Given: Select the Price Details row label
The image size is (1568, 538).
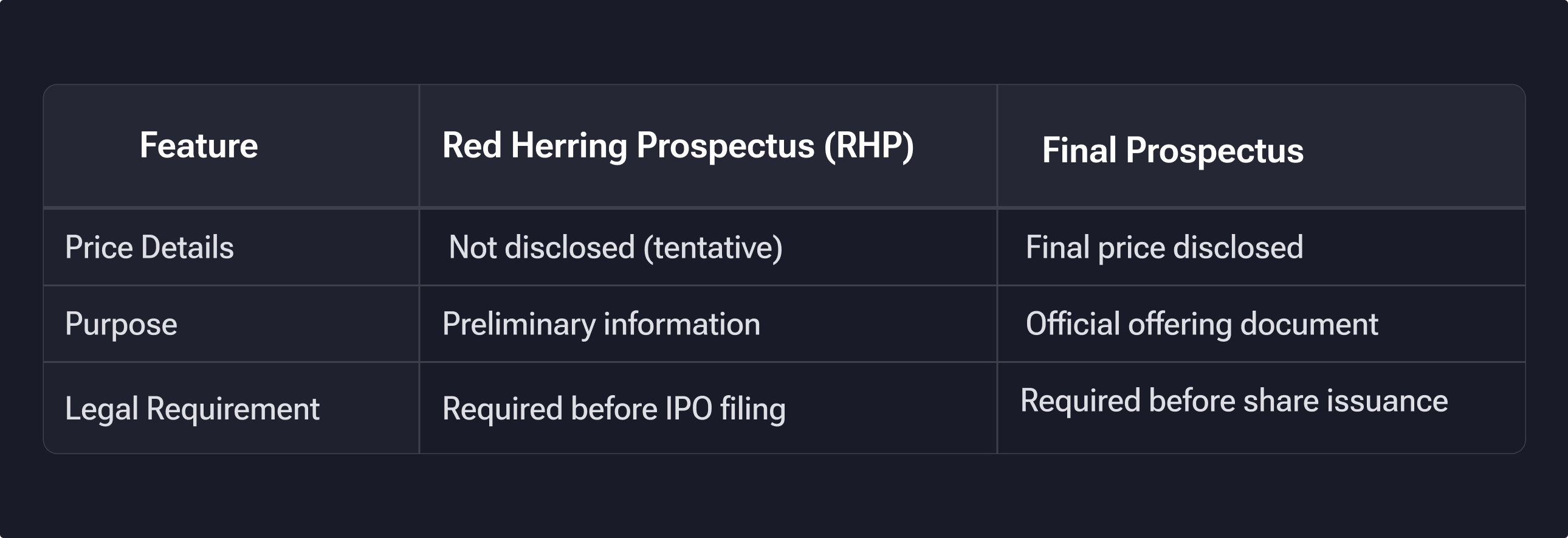Looking at the screenshot, I should [149, 247].
